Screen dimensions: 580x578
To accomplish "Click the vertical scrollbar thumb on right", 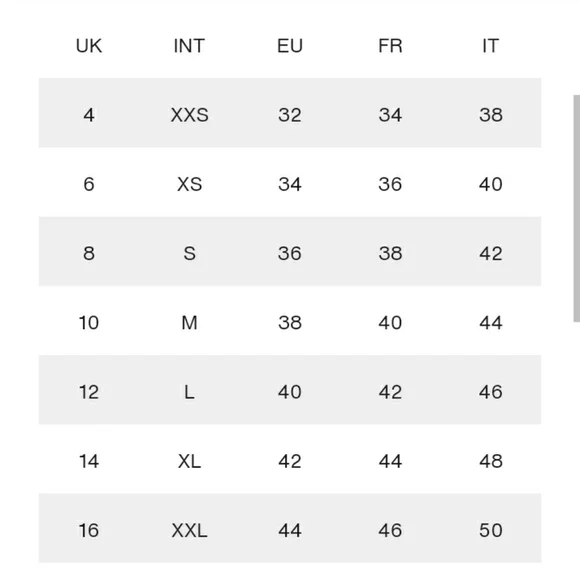I will 577,208.
